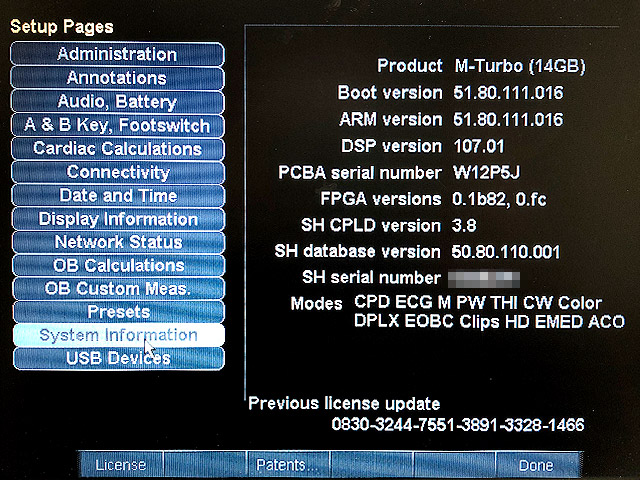Click SH CPLD version value 3.8
Image resolution: width=640 pixels, height=480 pixels.
(x=464, y=225)
